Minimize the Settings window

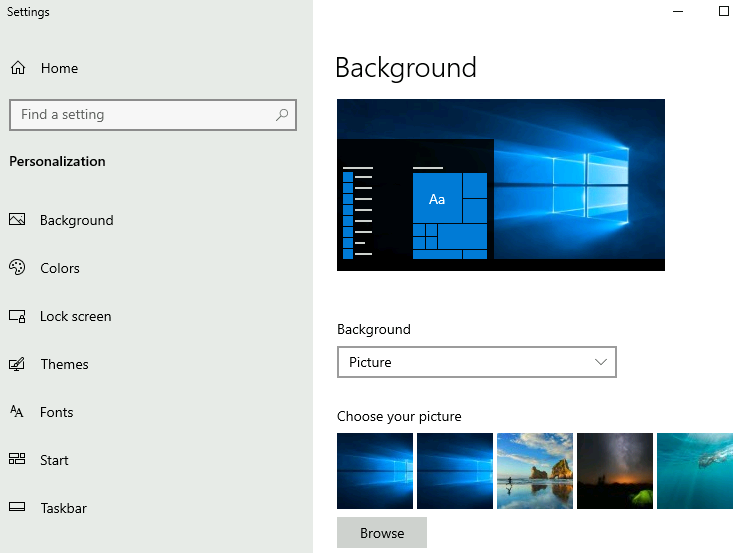coord(678,12)
